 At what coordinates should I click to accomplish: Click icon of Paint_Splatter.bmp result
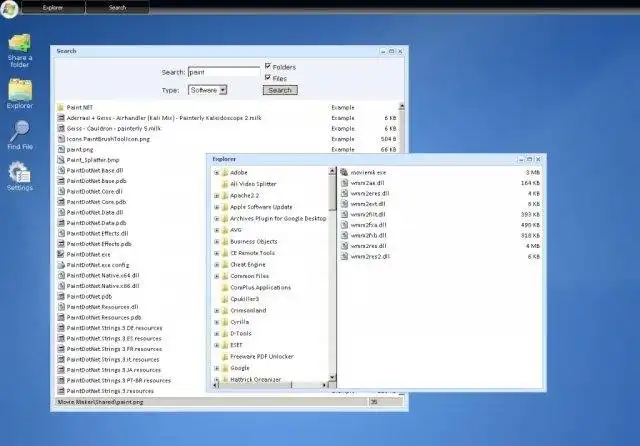pos(61,160)
